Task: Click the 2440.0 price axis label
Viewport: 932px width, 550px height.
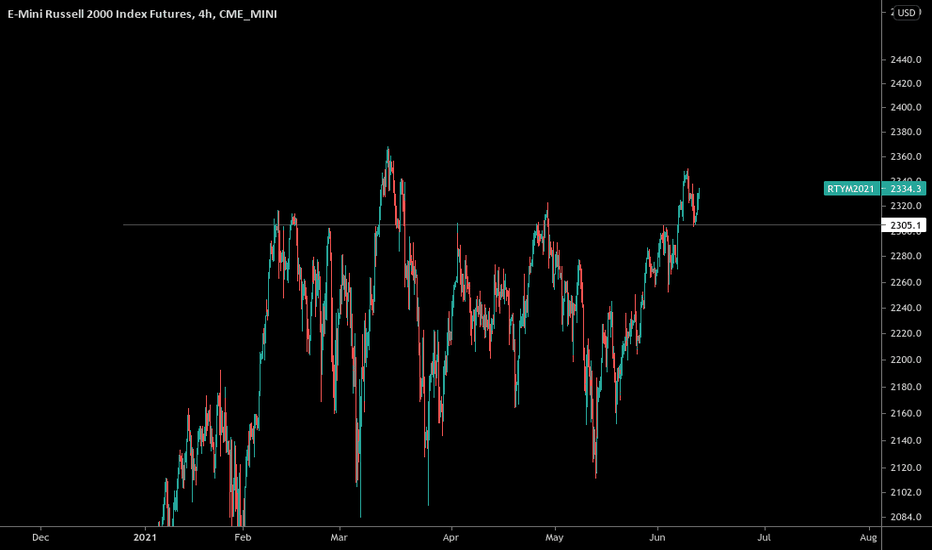Action: [x=905, y=59]
